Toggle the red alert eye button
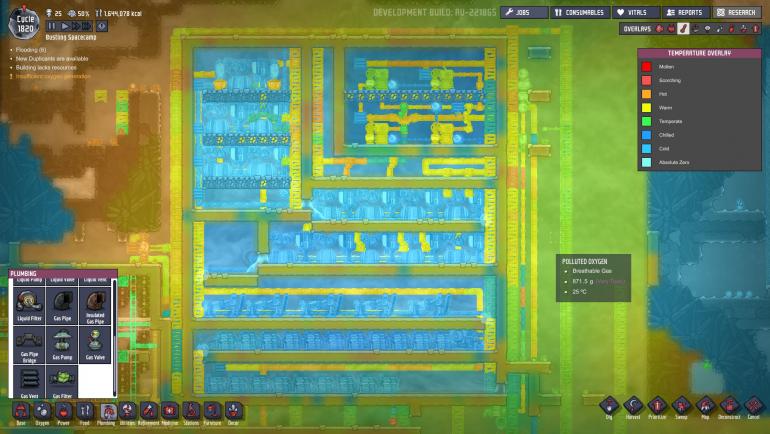Image resolution: width=770 pixels, height=434 pixels. (x=102, y=26)
